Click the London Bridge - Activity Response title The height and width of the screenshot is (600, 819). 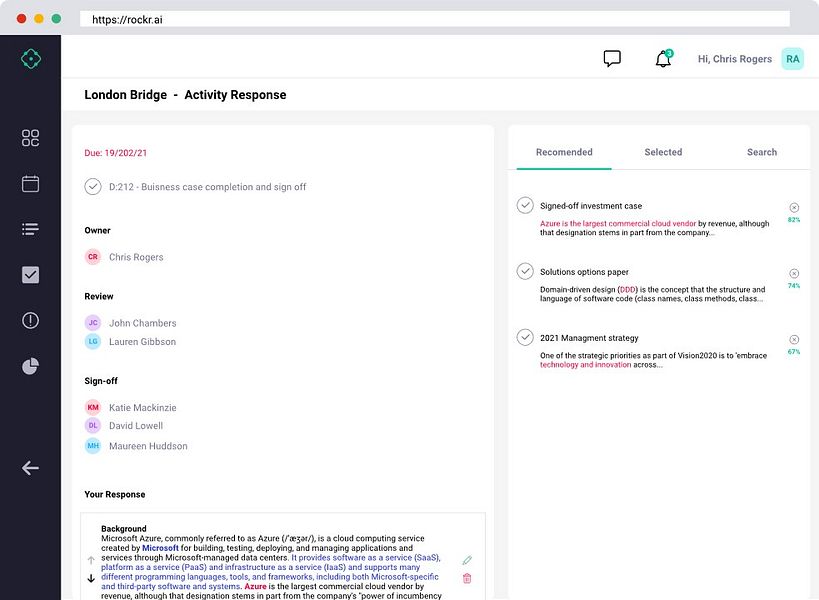click(185, 95)
